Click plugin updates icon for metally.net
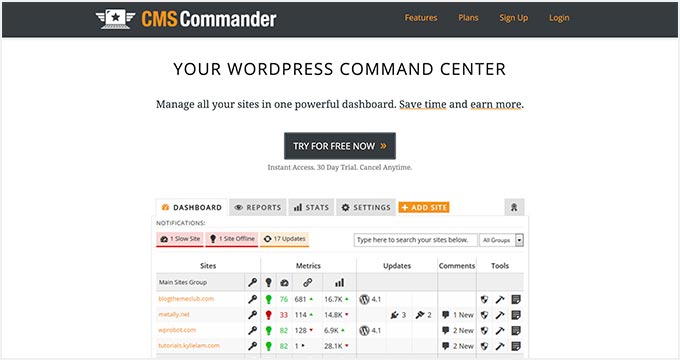Image resolution: width=680 pixels, height=360 pixels. pyautogui.click(x=394, y=315)
